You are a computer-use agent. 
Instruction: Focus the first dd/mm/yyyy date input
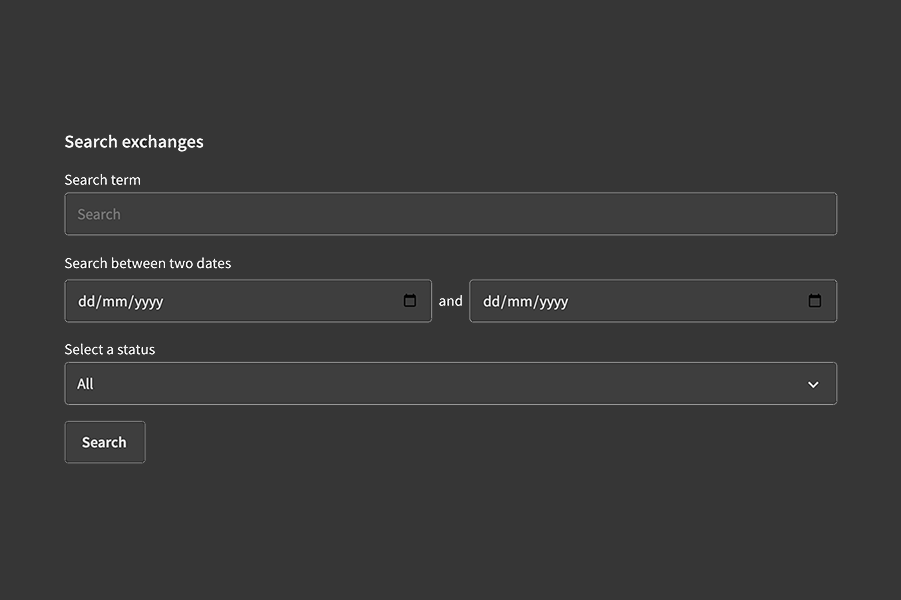(x=200, y=300)
